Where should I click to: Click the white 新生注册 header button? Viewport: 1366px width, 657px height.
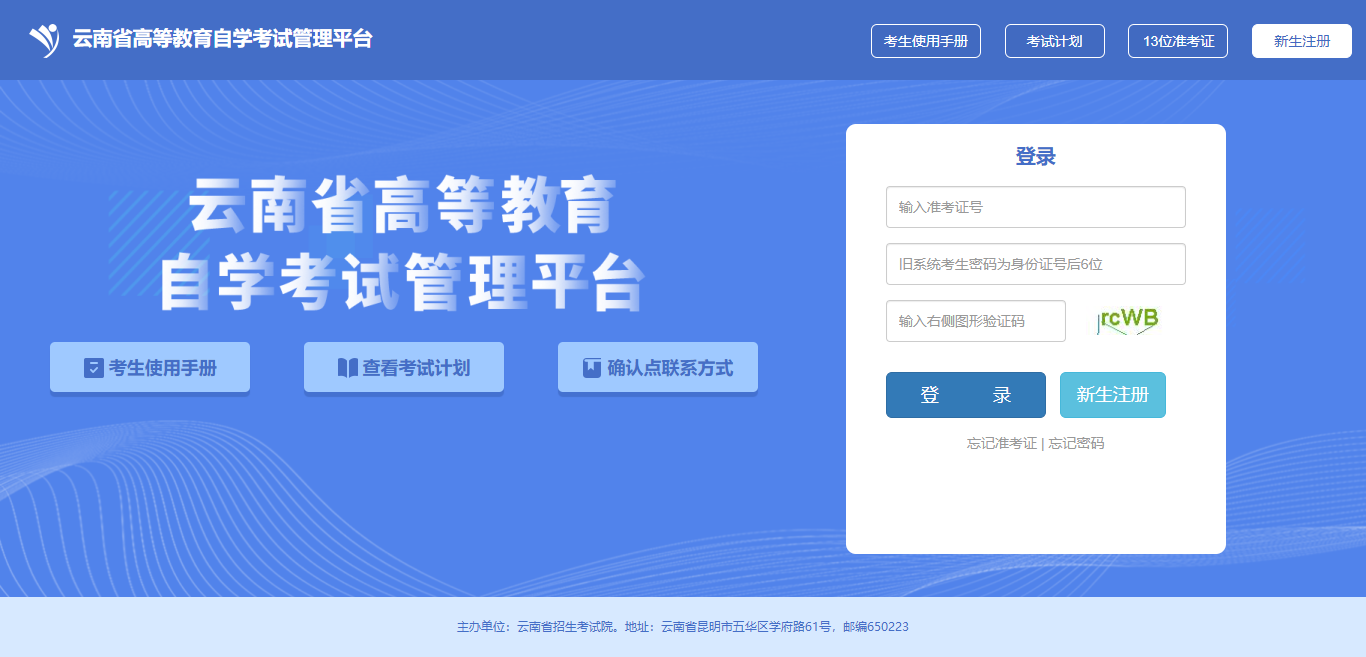coord(1302,41)
